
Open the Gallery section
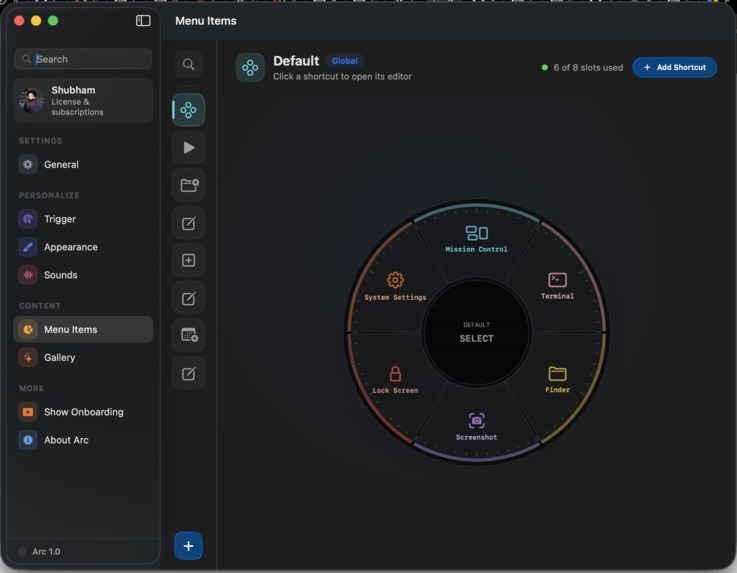point(83,358)
